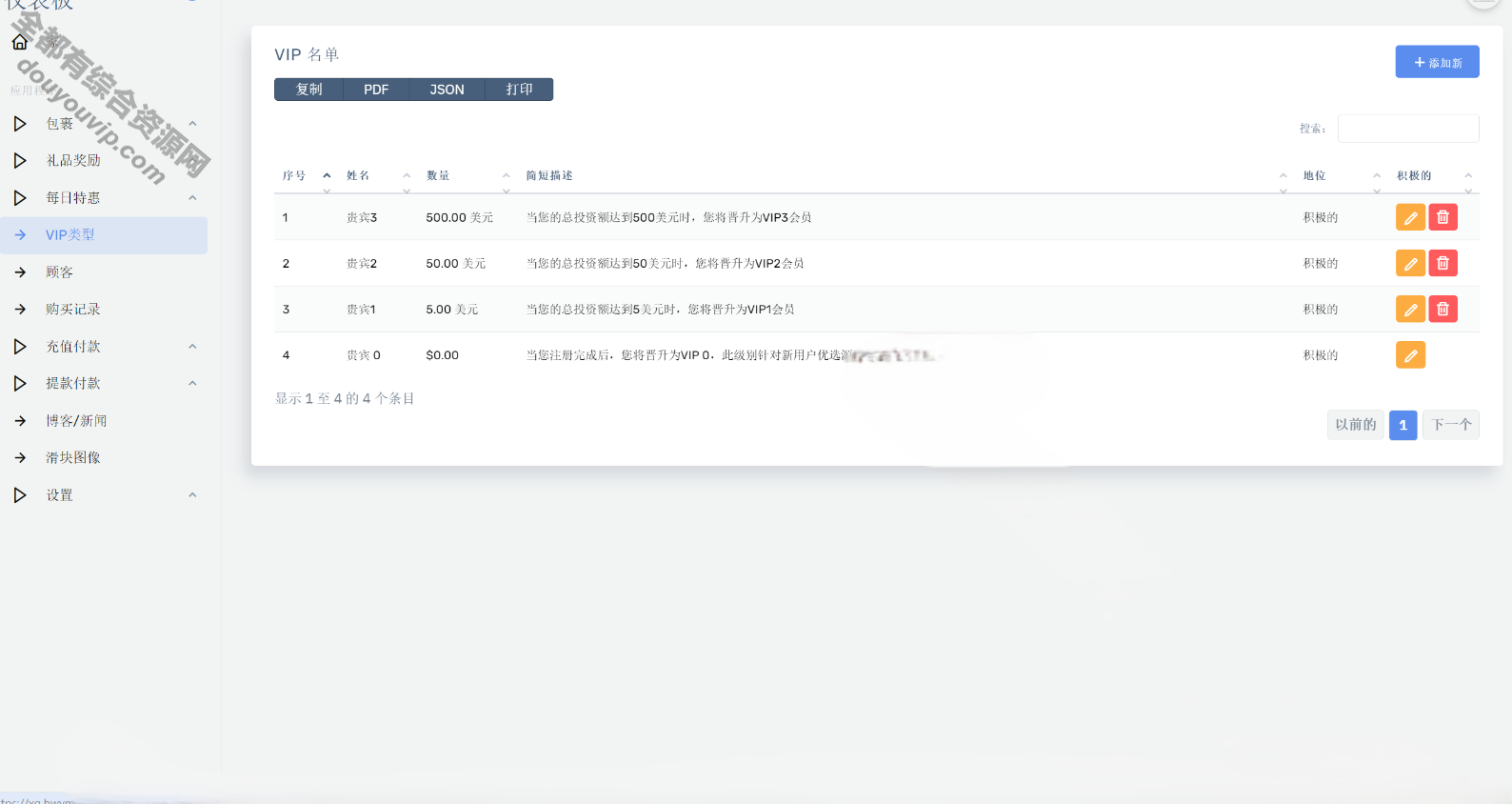Image resolution: width=1512 pixels, height=804 pixels.
Task: Click the arrow icon beside 顾客
Action: (x=20, y=272)
